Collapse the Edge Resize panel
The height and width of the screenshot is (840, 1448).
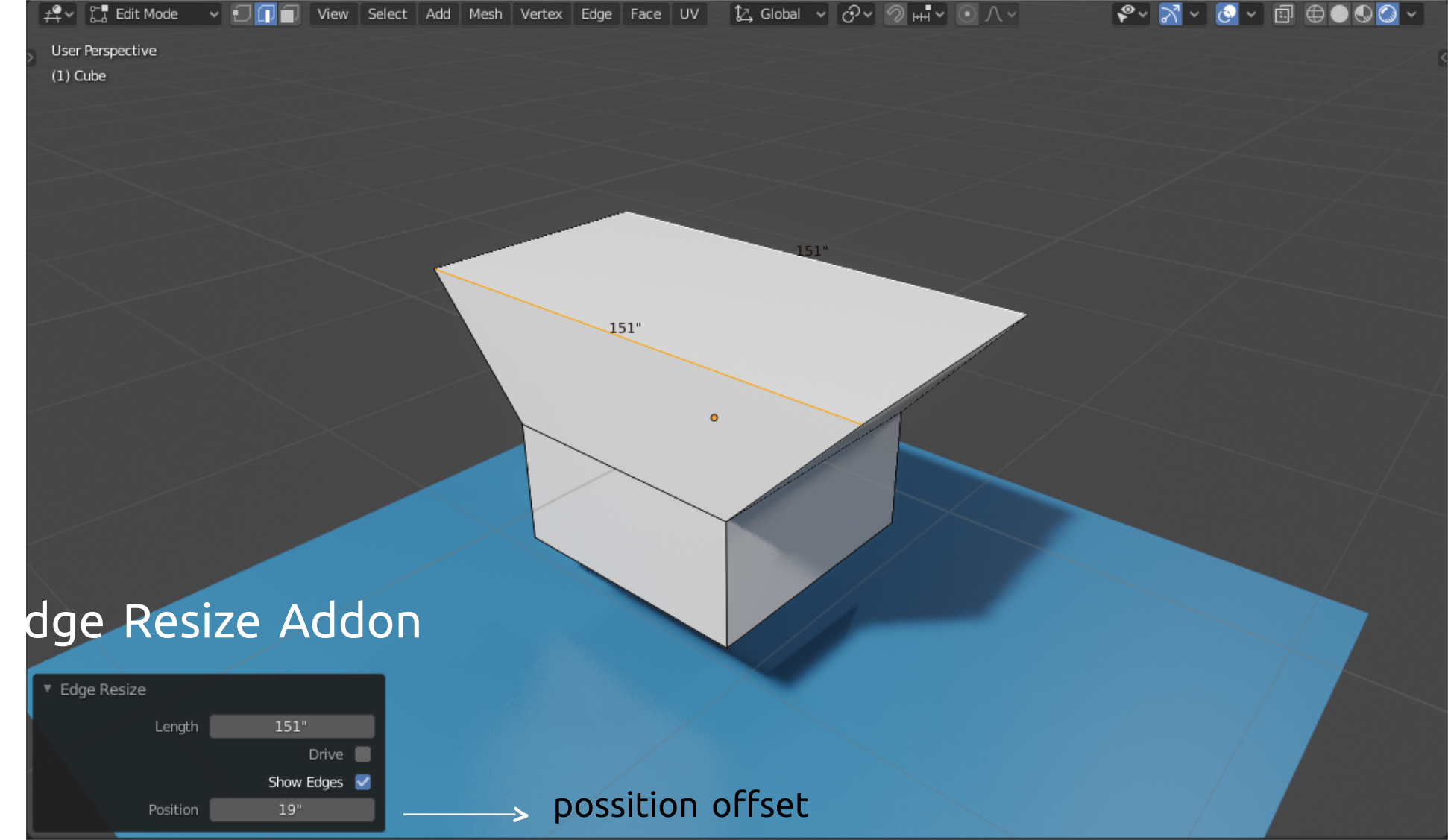[x=48, y=689]
